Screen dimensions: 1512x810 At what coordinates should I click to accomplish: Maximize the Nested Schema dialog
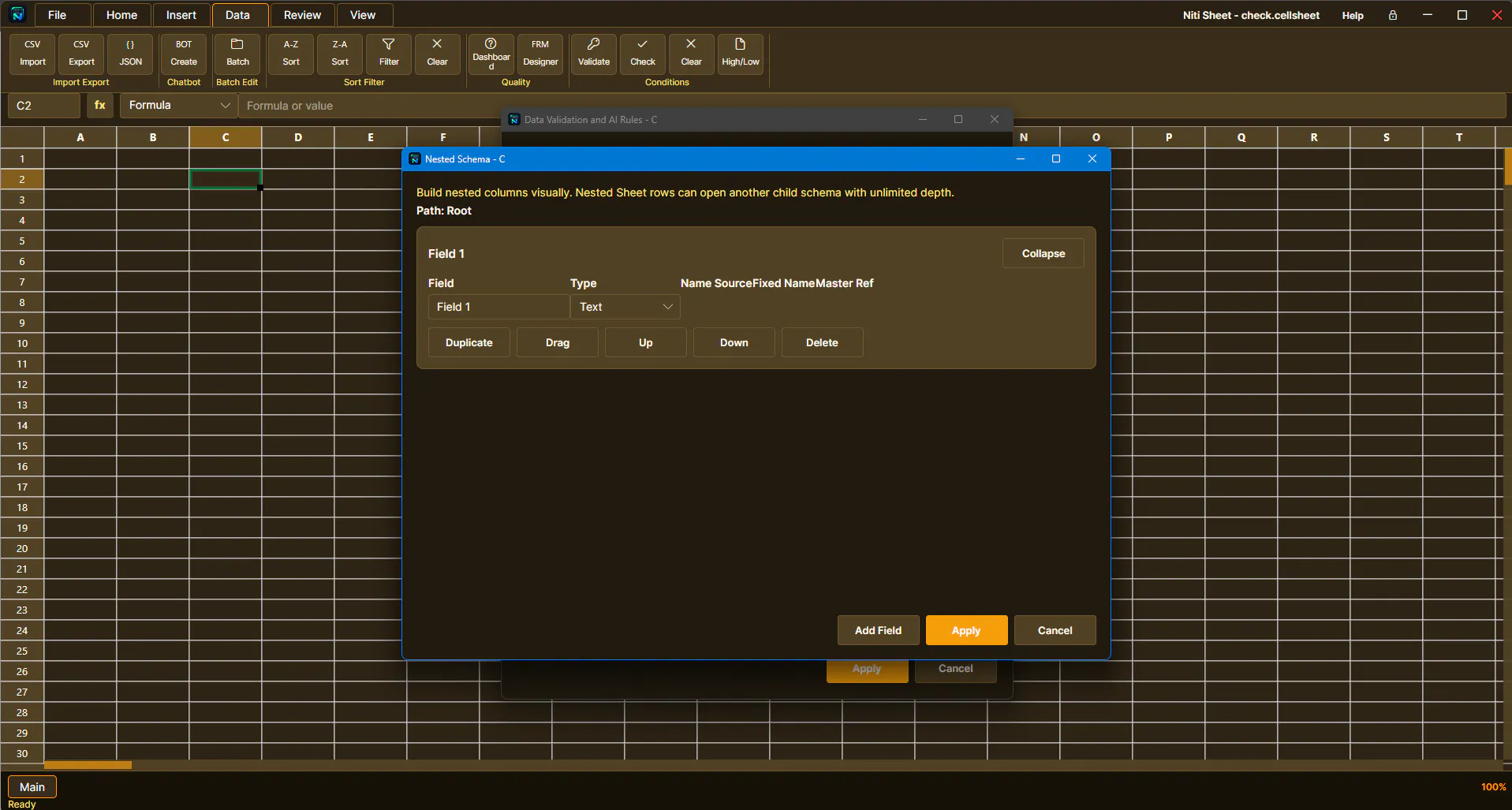[1056, 159]
